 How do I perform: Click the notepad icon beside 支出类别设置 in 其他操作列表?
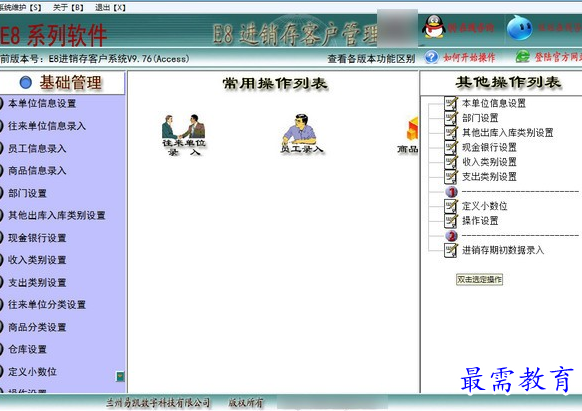pyautogui.click(x=451, y=177)
